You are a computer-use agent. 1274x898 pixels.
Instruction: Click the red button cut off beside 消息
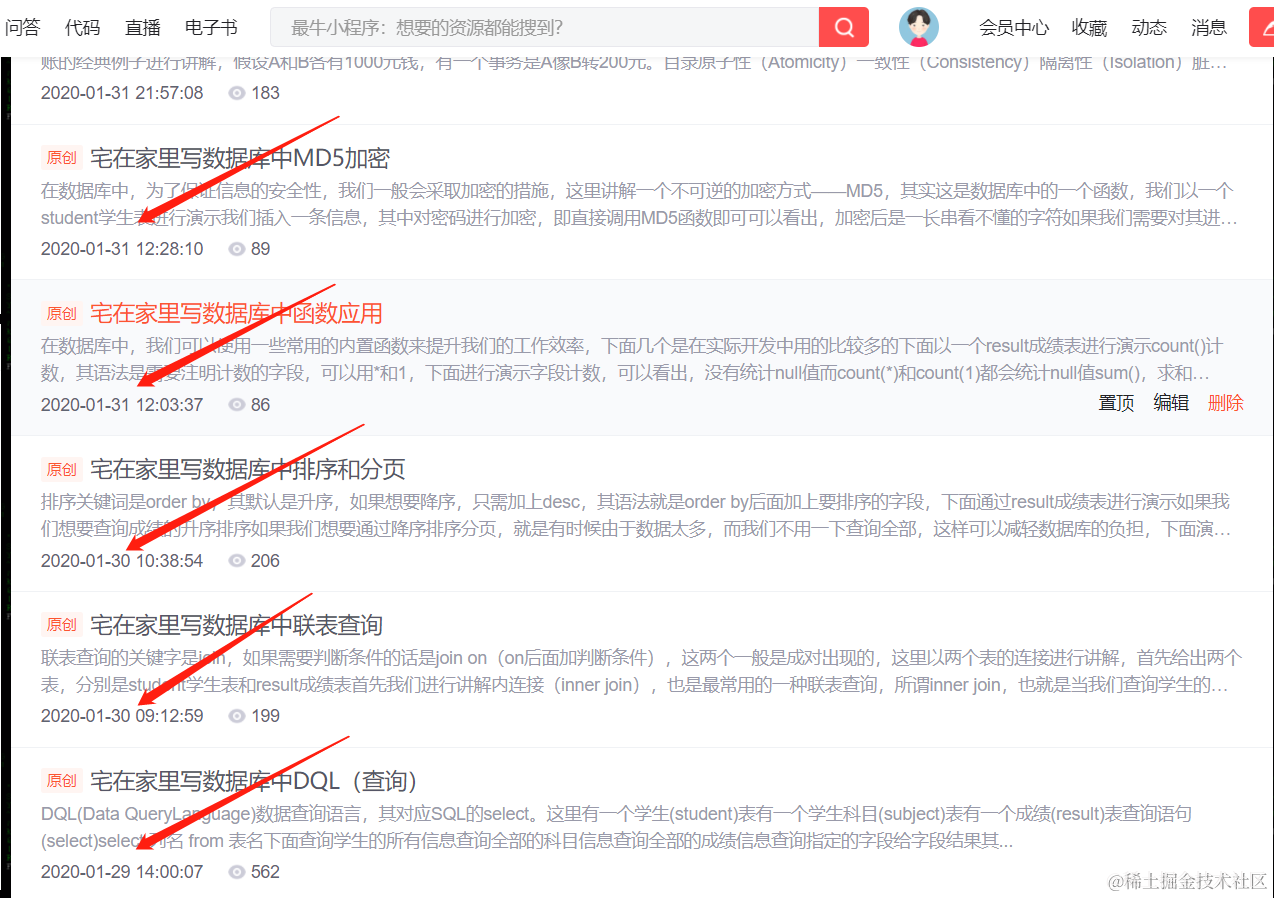pyautogui.click(x=1262, y=27)
